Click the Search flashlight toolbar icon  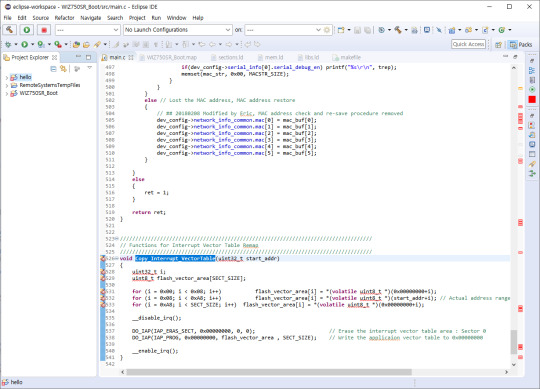pos(97,44)
